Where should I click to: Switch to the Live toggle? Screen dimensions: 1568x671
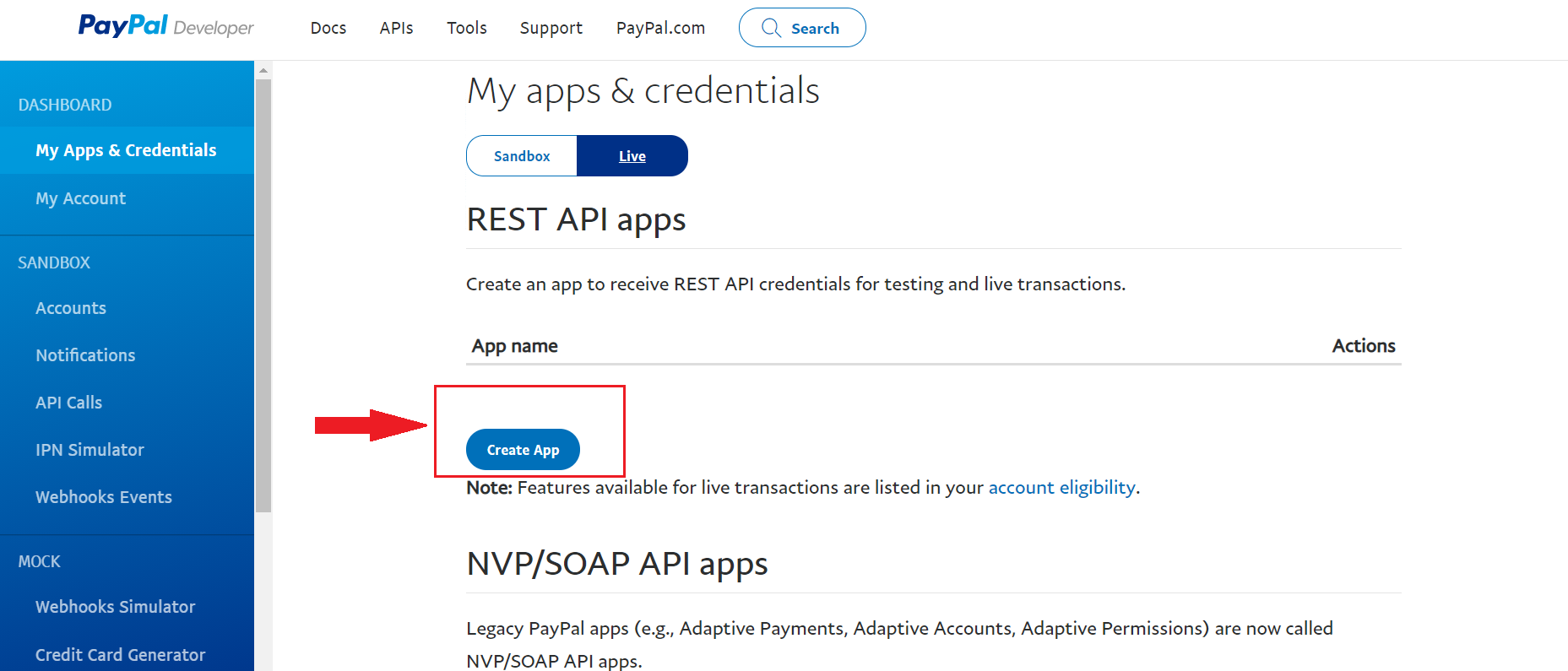coord(632,156)
